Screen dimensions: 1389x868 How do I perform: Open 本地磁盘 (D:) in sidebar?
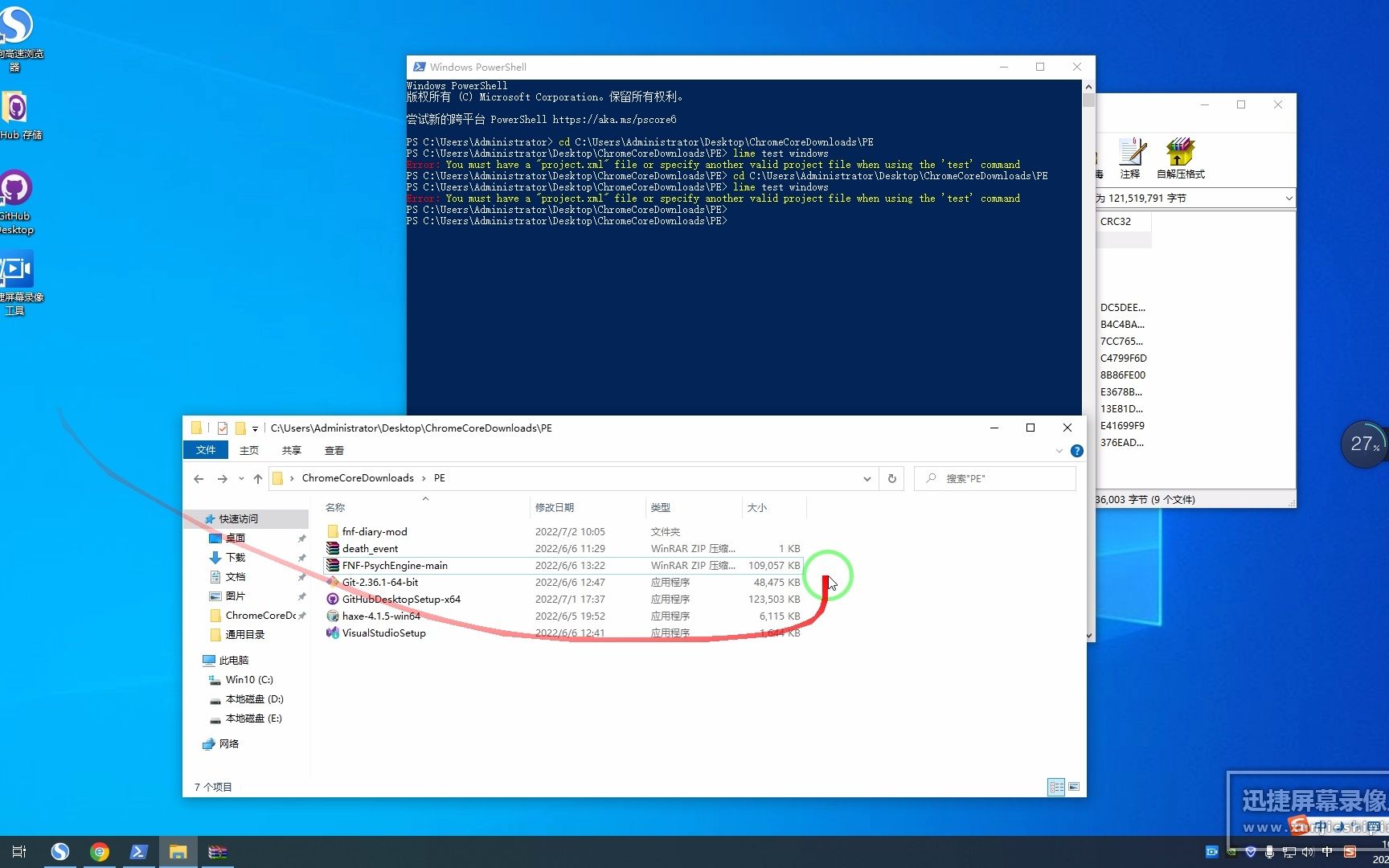pos(254,699)
